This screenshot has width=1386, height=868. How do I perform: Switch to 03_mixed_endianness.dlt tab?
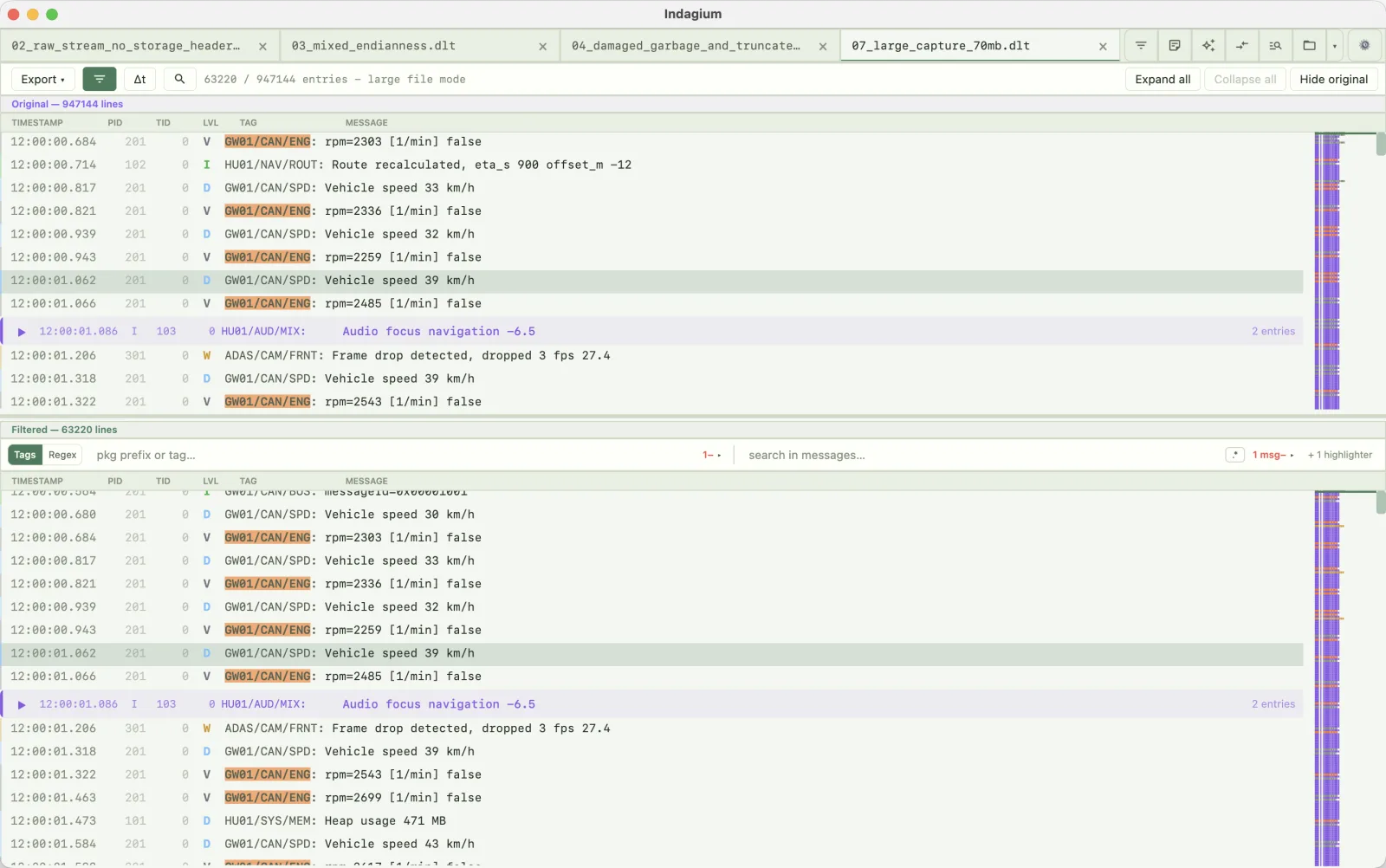(x=373, y=46)
